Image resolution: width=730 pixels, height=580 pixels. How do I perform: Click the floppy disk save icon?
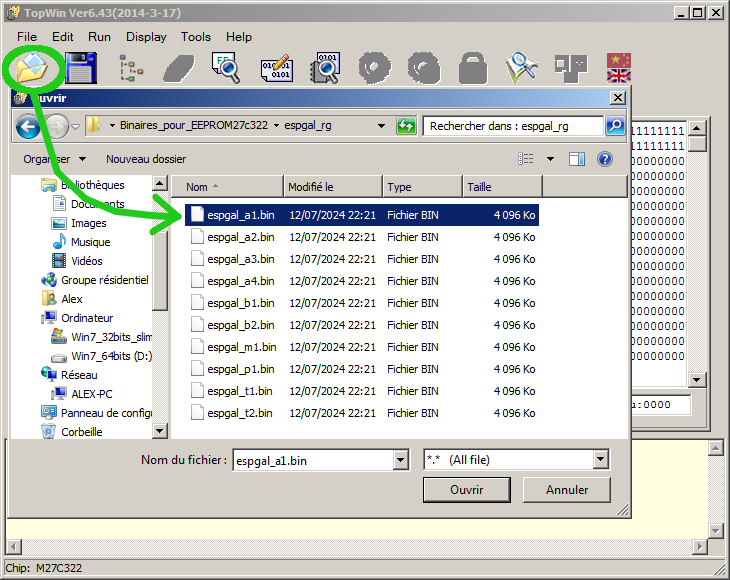80,69
